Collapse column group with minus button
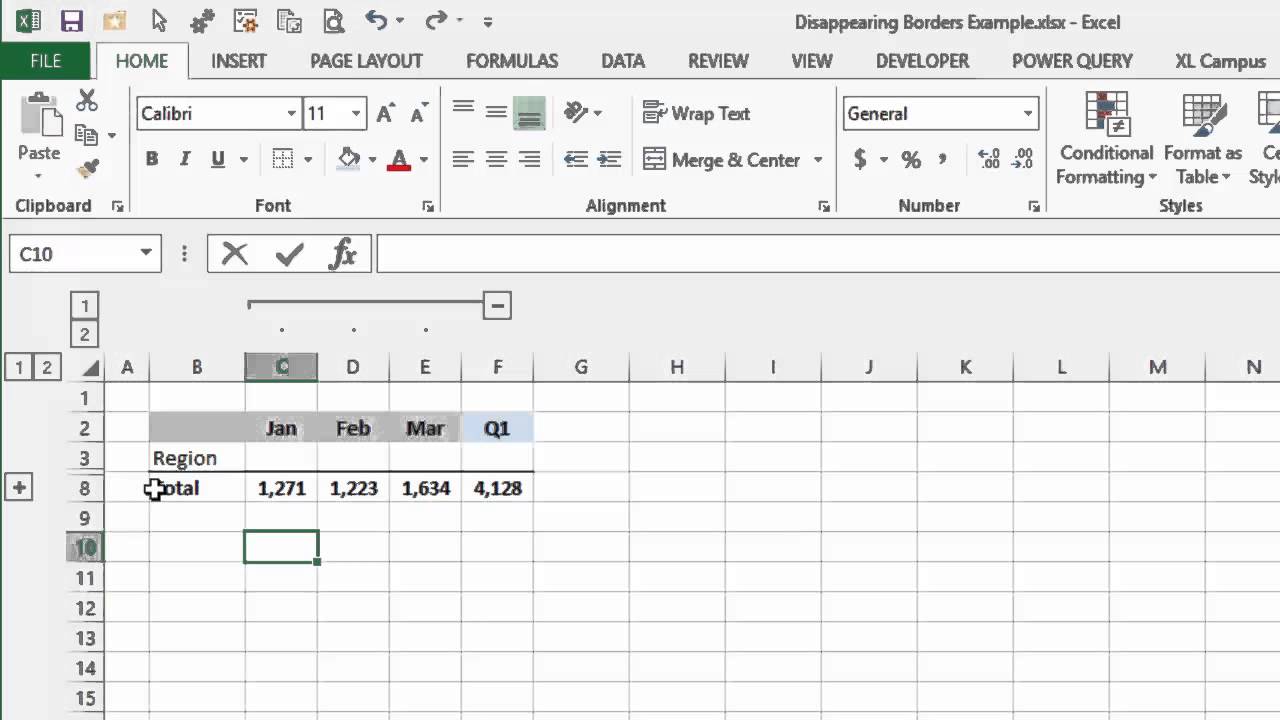1280x720 pixels. [497, 305]
